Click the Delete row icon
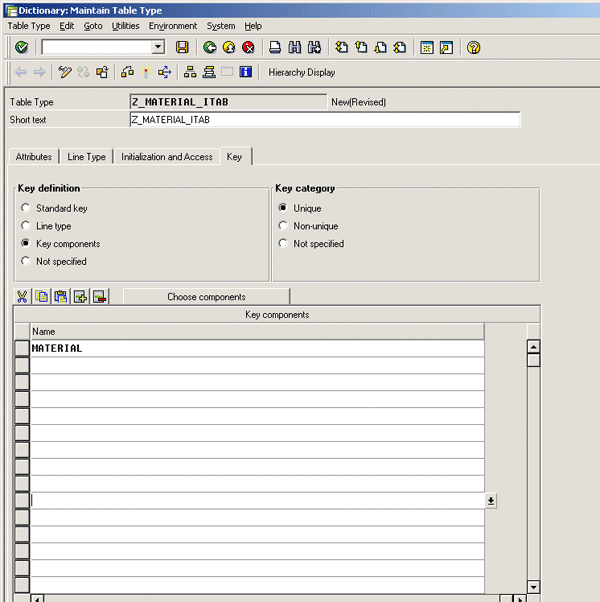600x602 pixels. (x=99, y=297)
